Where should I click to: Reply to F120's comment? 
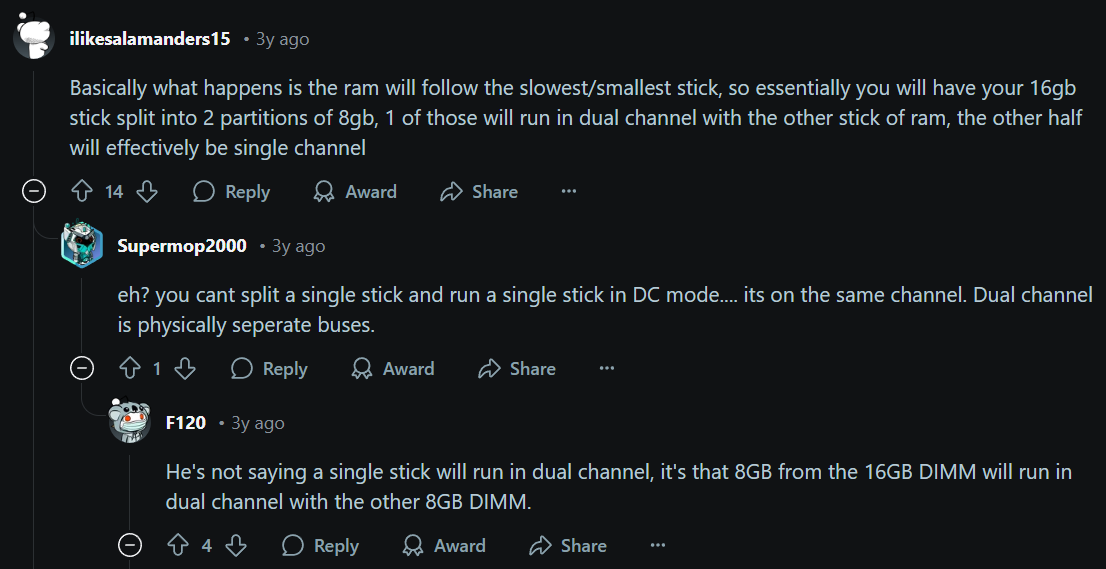[x=320, y=546]
